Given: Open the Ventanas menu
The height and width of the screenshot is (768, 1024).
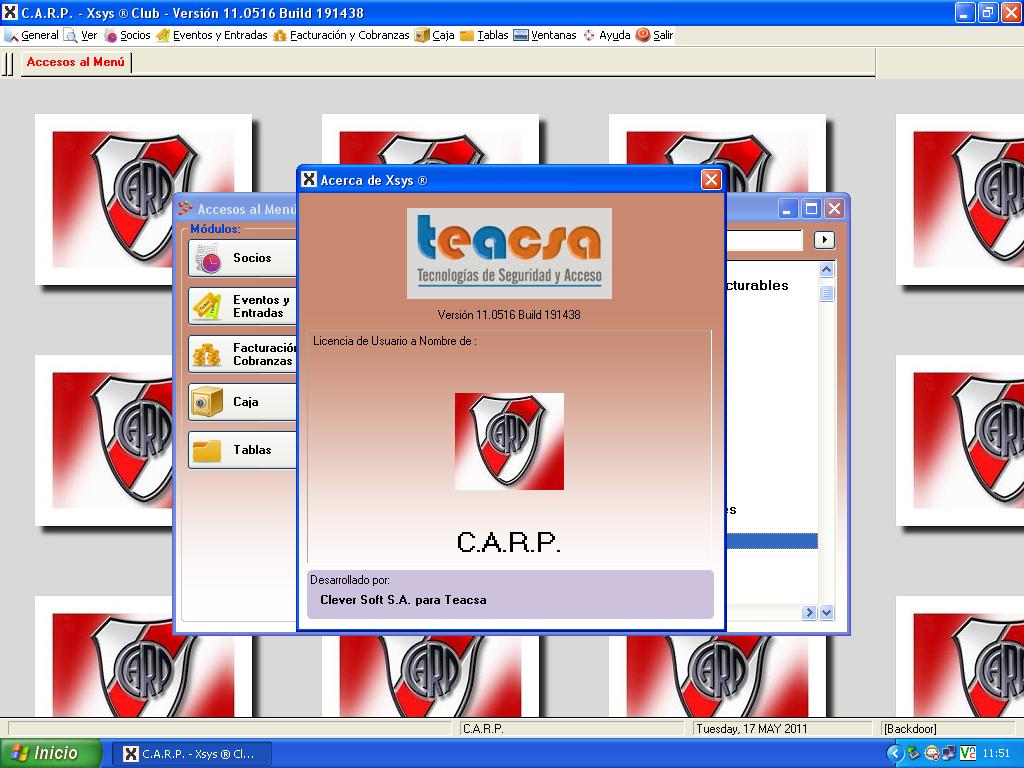Looking at the screenshot, I should (x=545, y=35).
